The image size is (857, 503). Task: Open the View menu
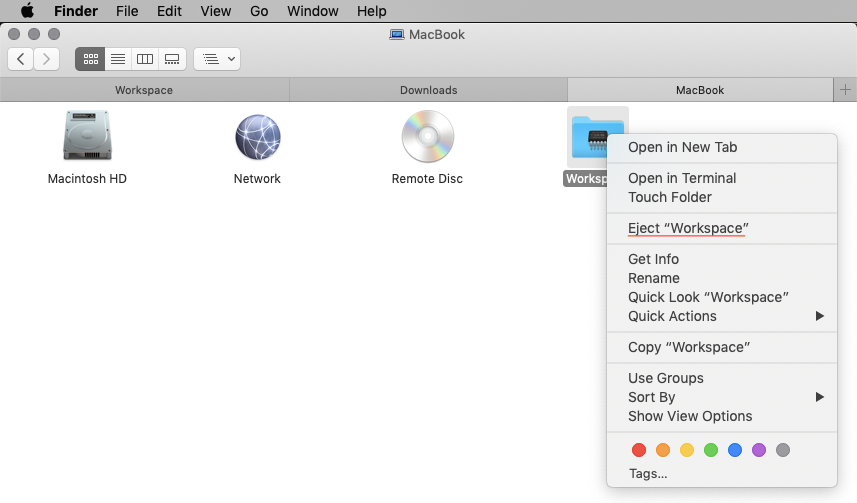pyautogui.click(x=215, y=11)
